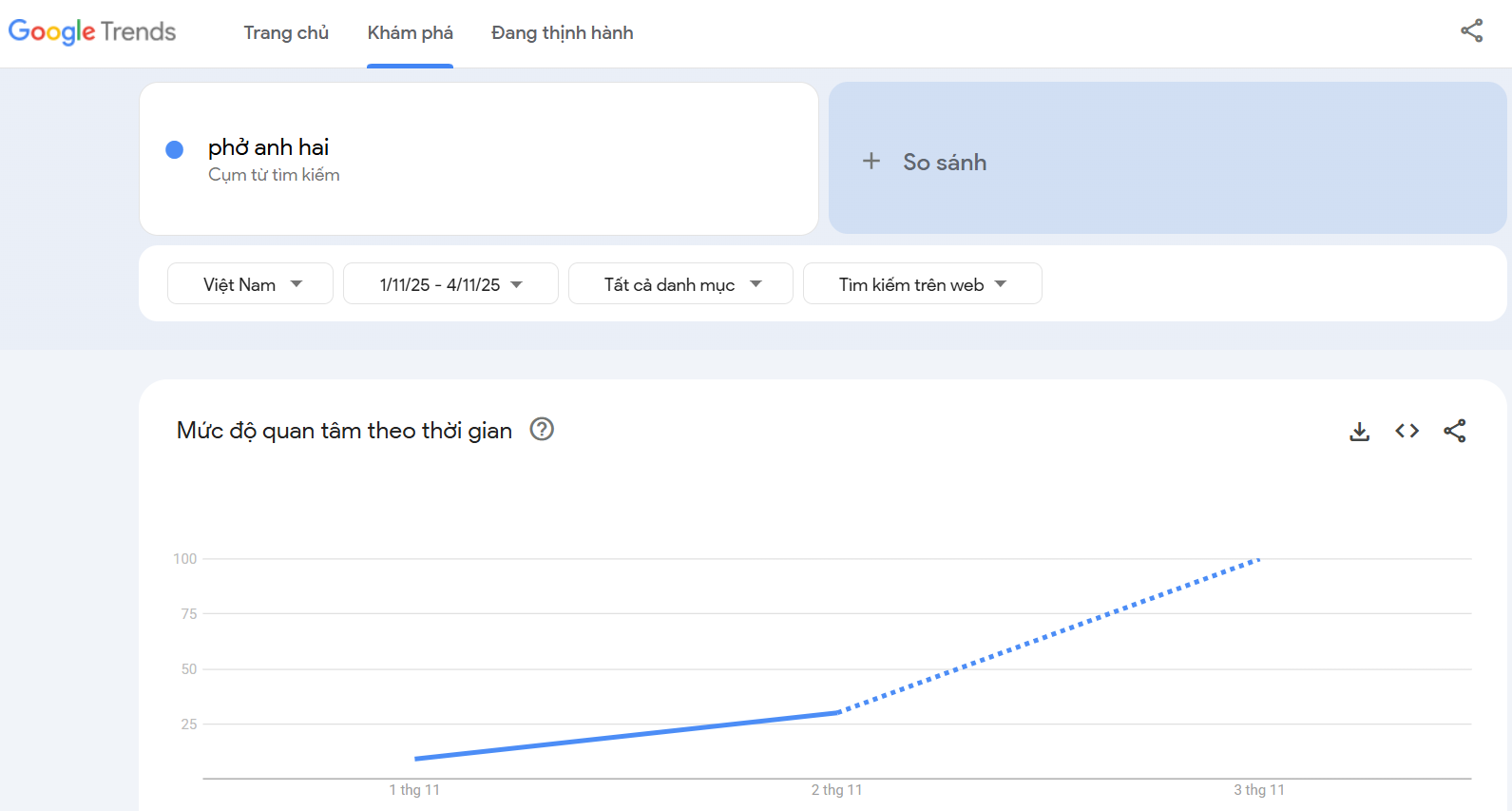Click the dotted line peak at 3 thg 11
Screen dimensions: 1512x811
(1258, 560)
